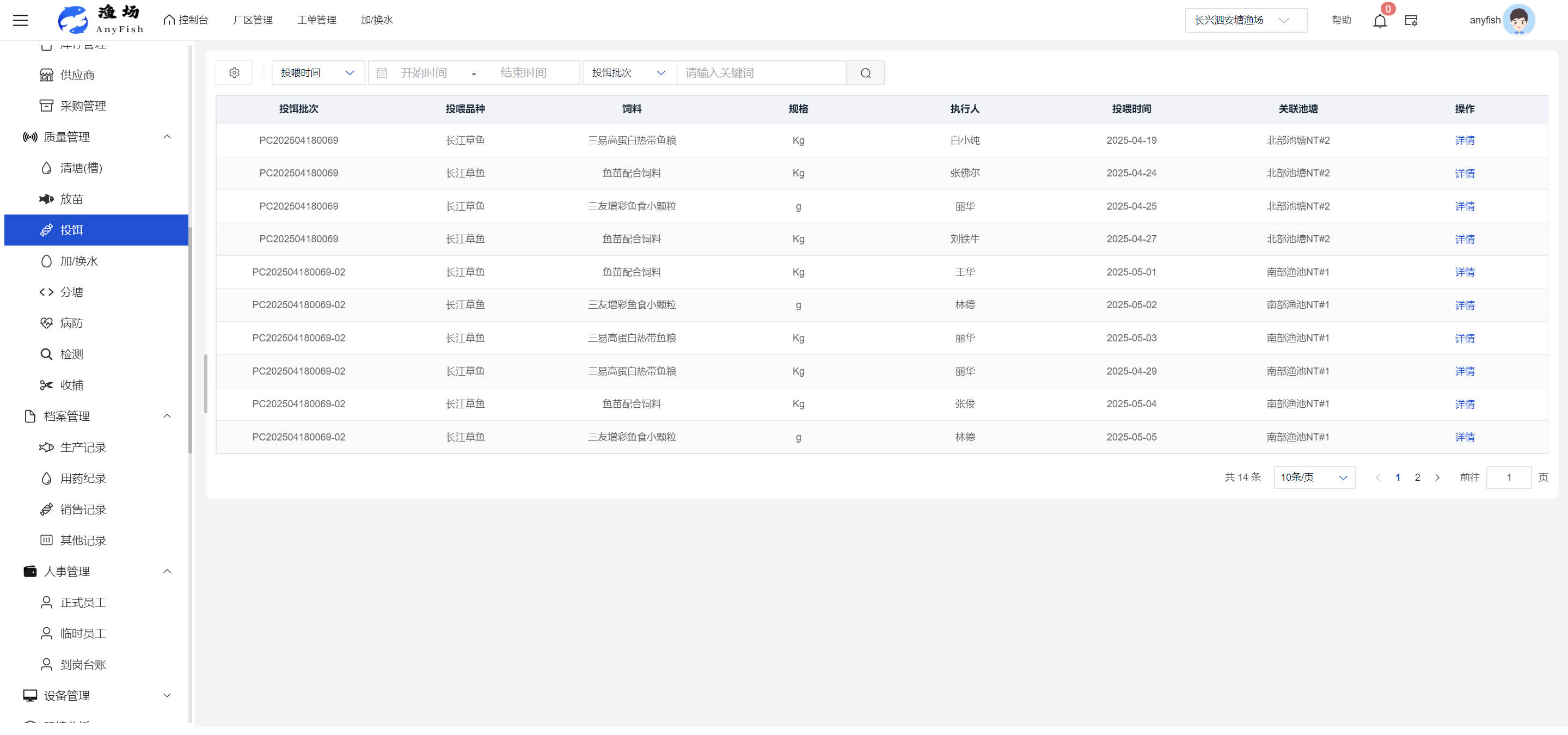Click the calendar icon in date range
This screenshot has height=735, width=1568.
(382, 73)
